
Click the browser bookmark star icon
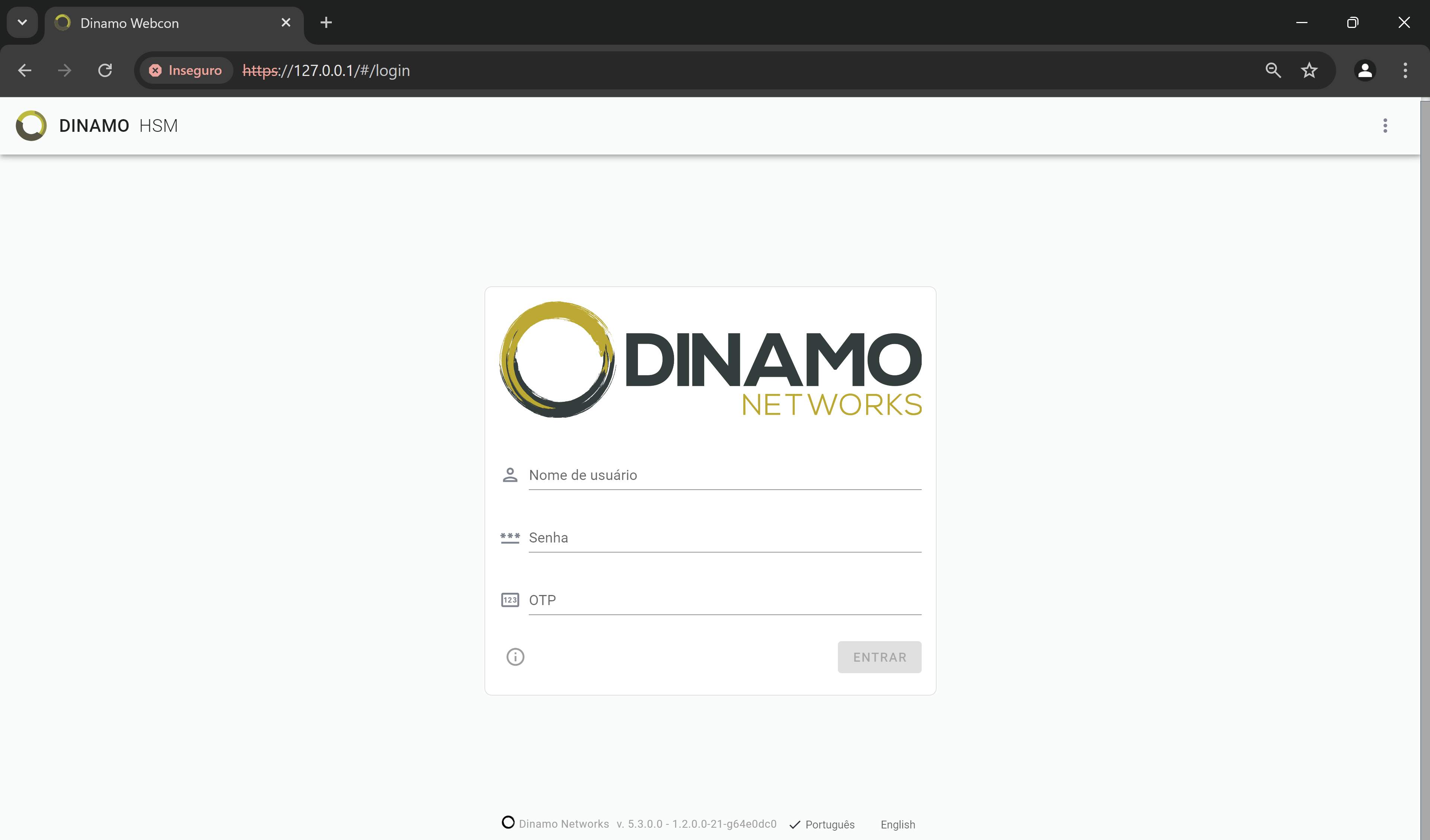[1310, 70]
